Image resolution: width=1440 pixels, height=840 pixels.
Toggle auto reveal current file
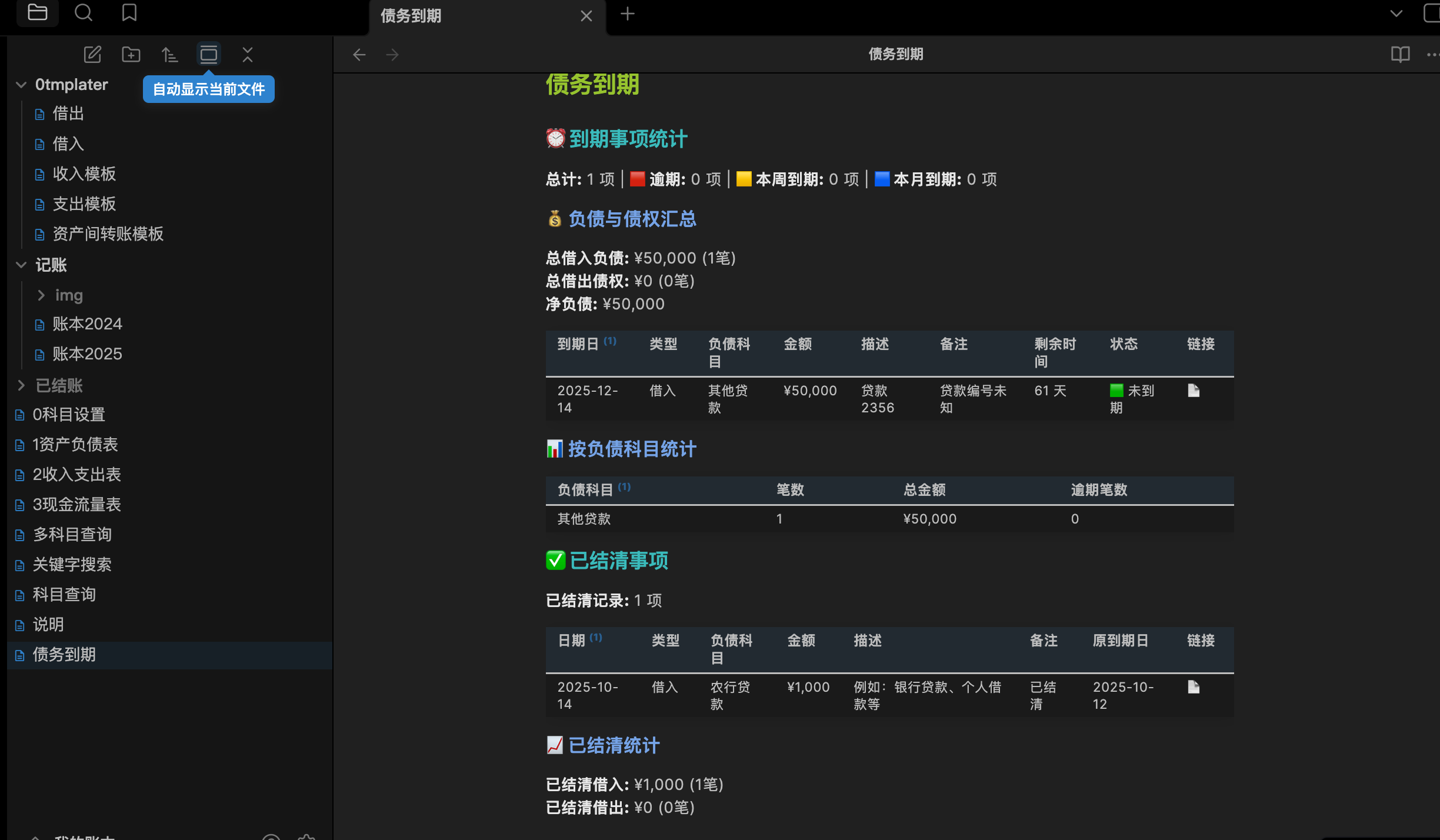coord(209,55)
